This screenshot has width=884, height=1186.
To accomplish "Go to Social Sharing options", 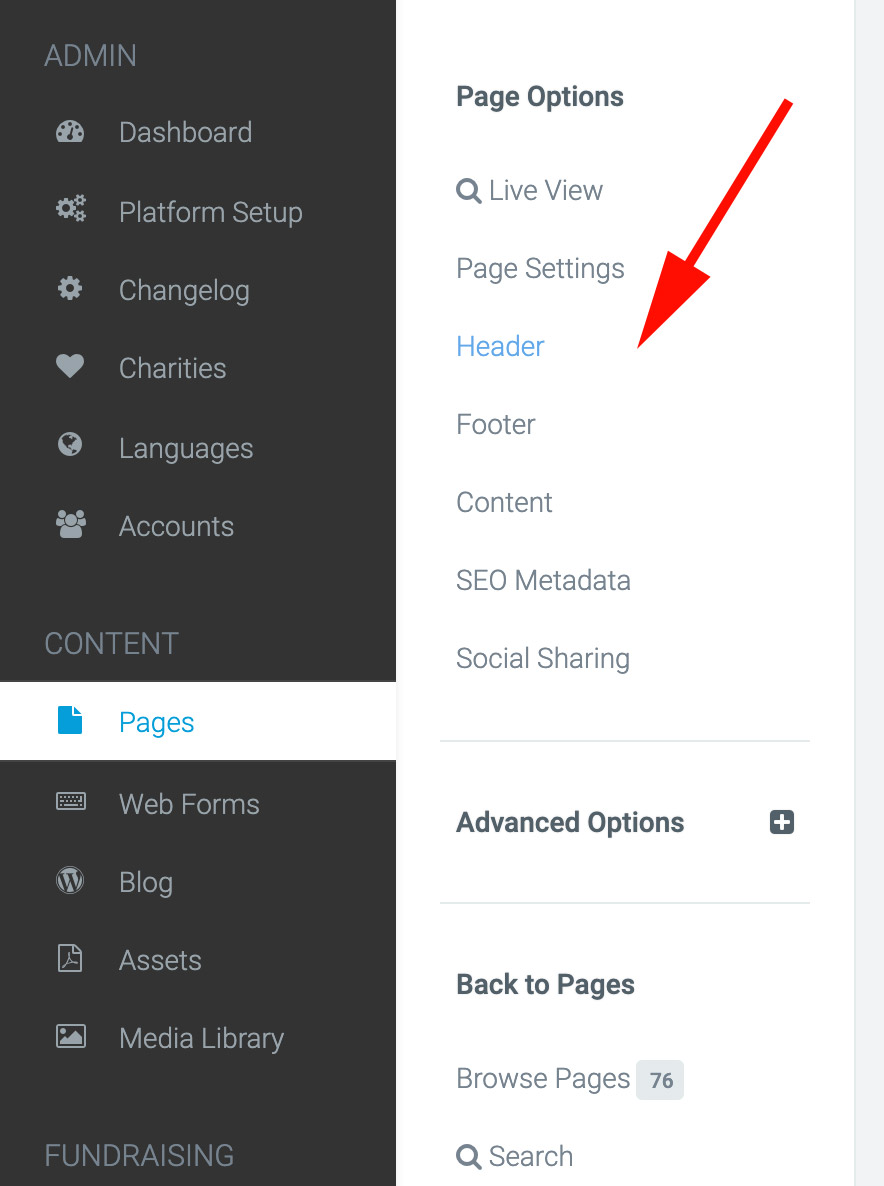I will [543, 659].
